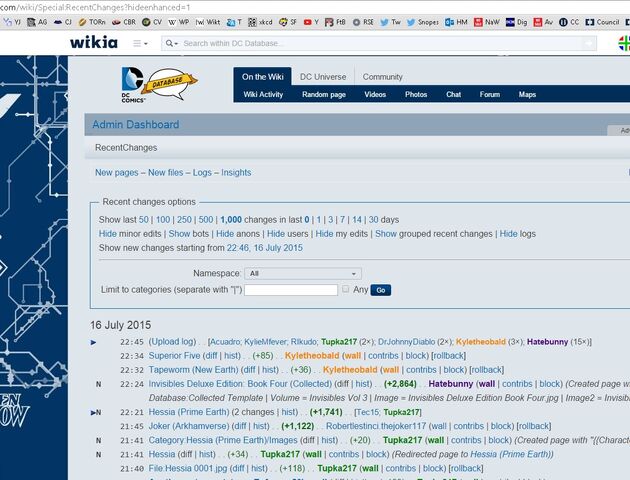
Task: Open the WP Wikipedia bookmark
Action: click(x=178, y=22)
